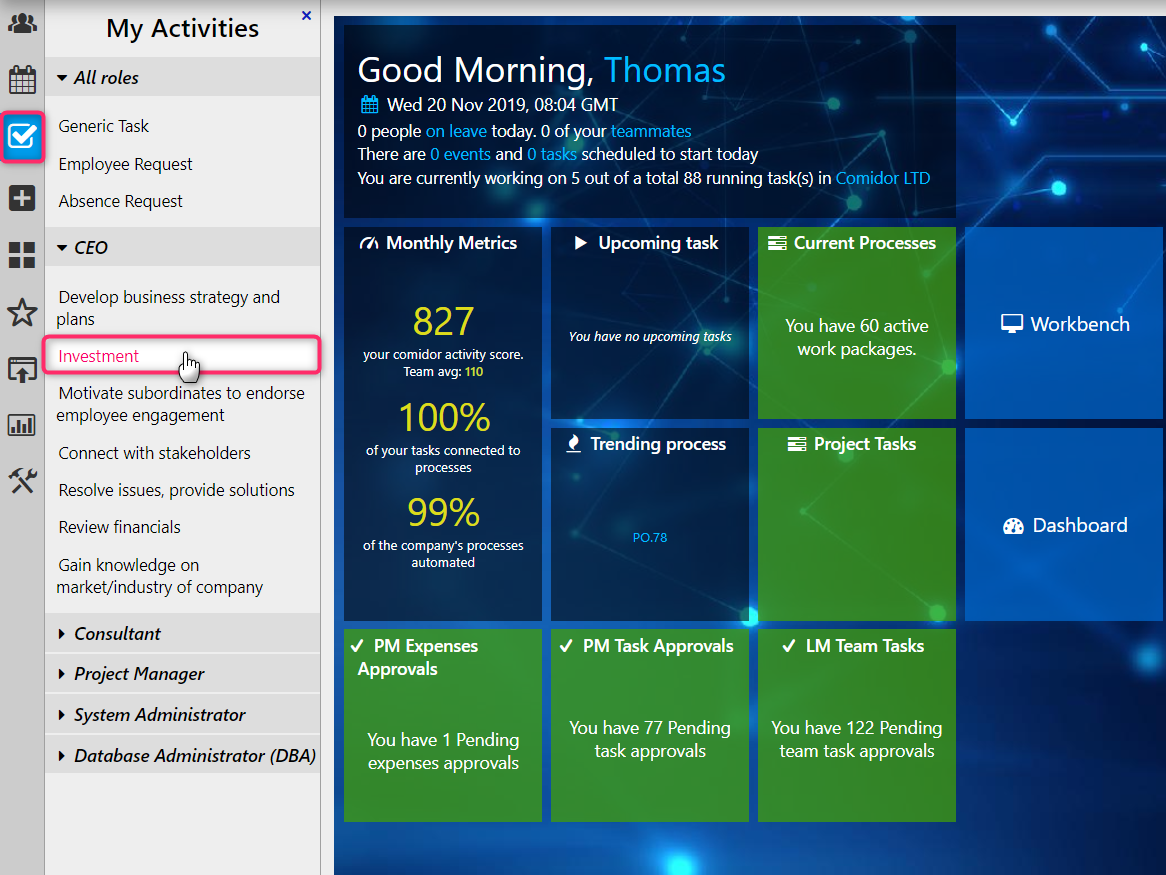Open the Comidor LTD link

click(x=882, y=177)
